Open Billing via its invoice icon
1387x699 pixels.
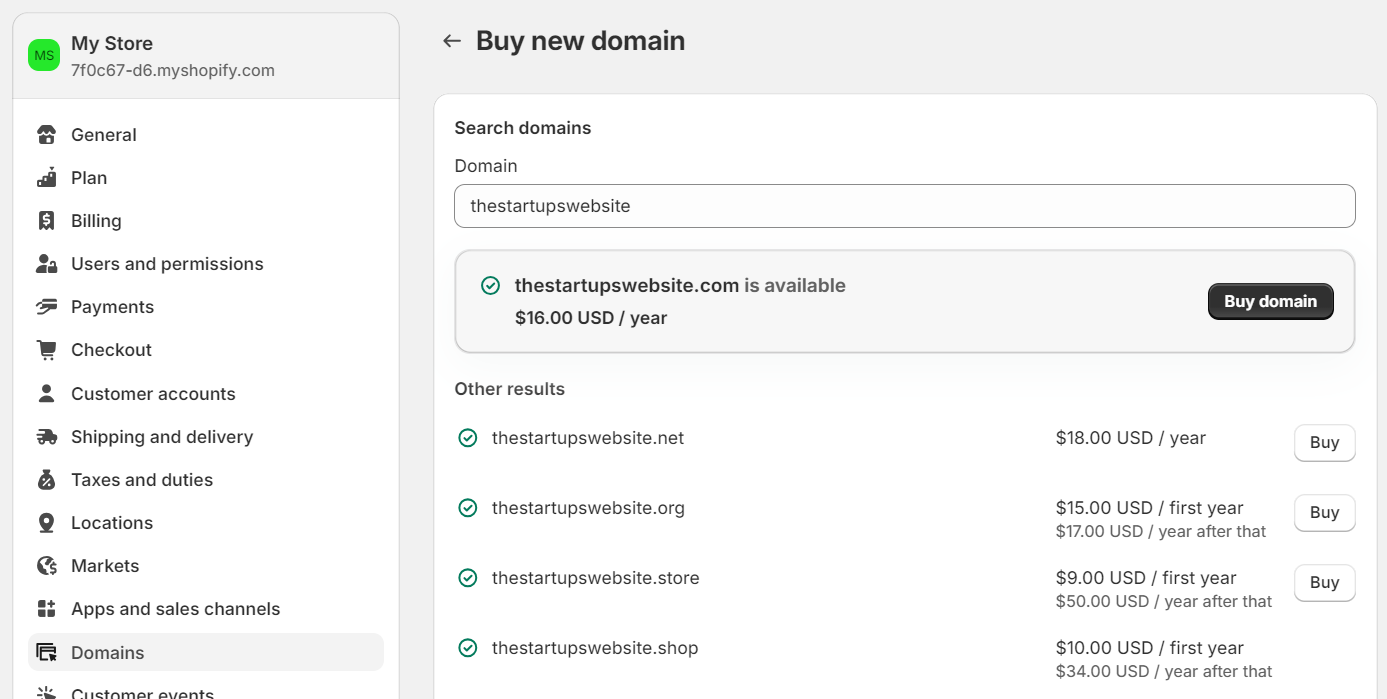tap(46, 220)
